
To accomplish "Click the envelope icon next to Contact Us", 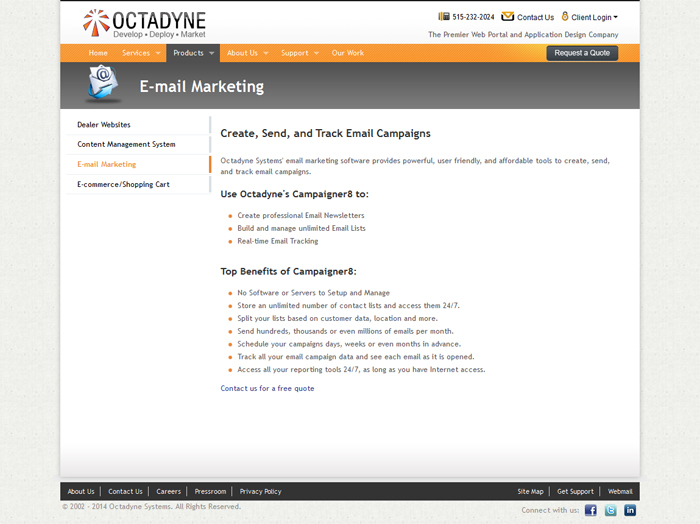I will click(x=508, y=17).
